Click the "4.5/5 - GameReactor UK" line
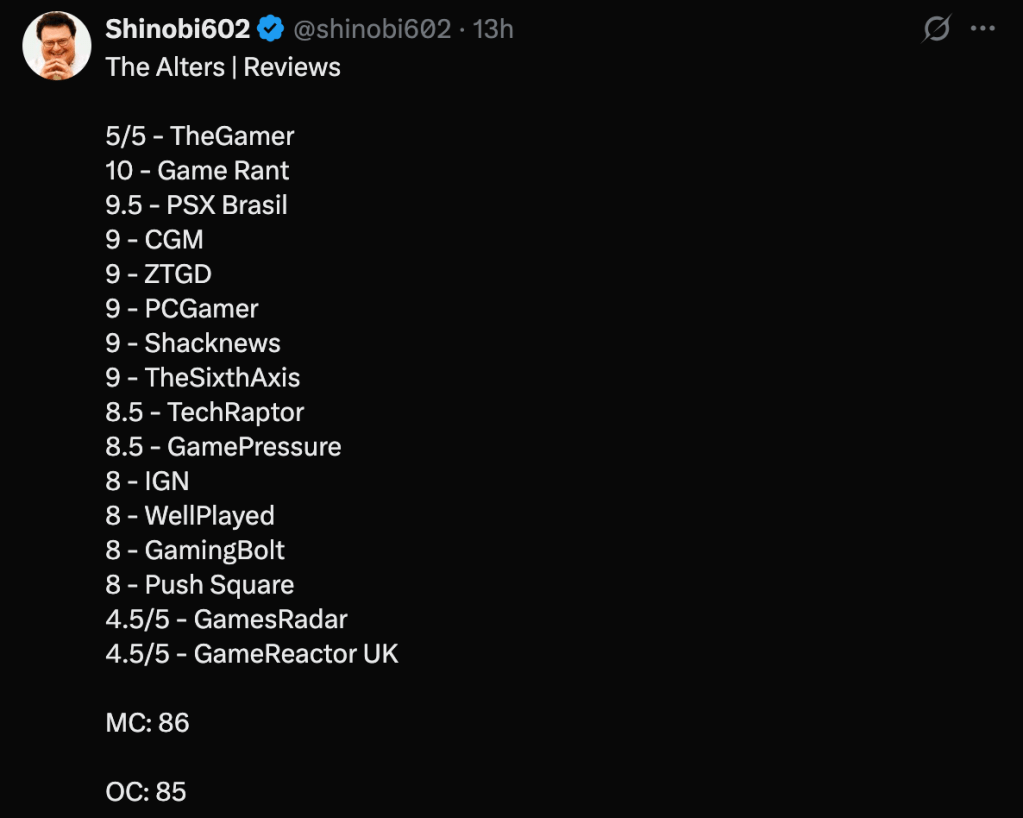Image resolution: width=1023 pixels, height=818 pixels. (x=252, y=654)
